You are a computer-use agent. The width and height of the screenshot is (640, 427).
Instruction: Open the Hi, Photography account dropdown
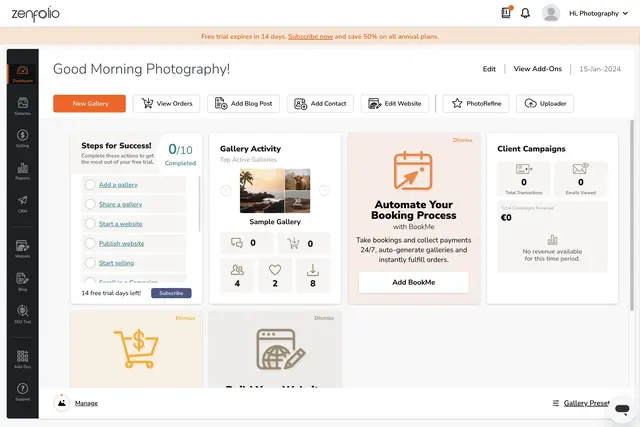coord(598,13)
